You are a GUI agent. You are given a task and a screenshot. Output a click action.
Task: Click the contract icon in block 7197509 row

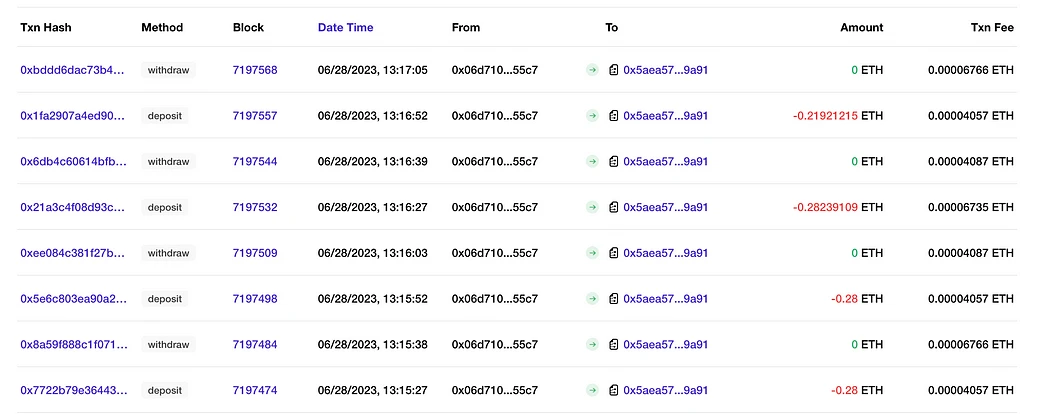click(x=613, y=253)
